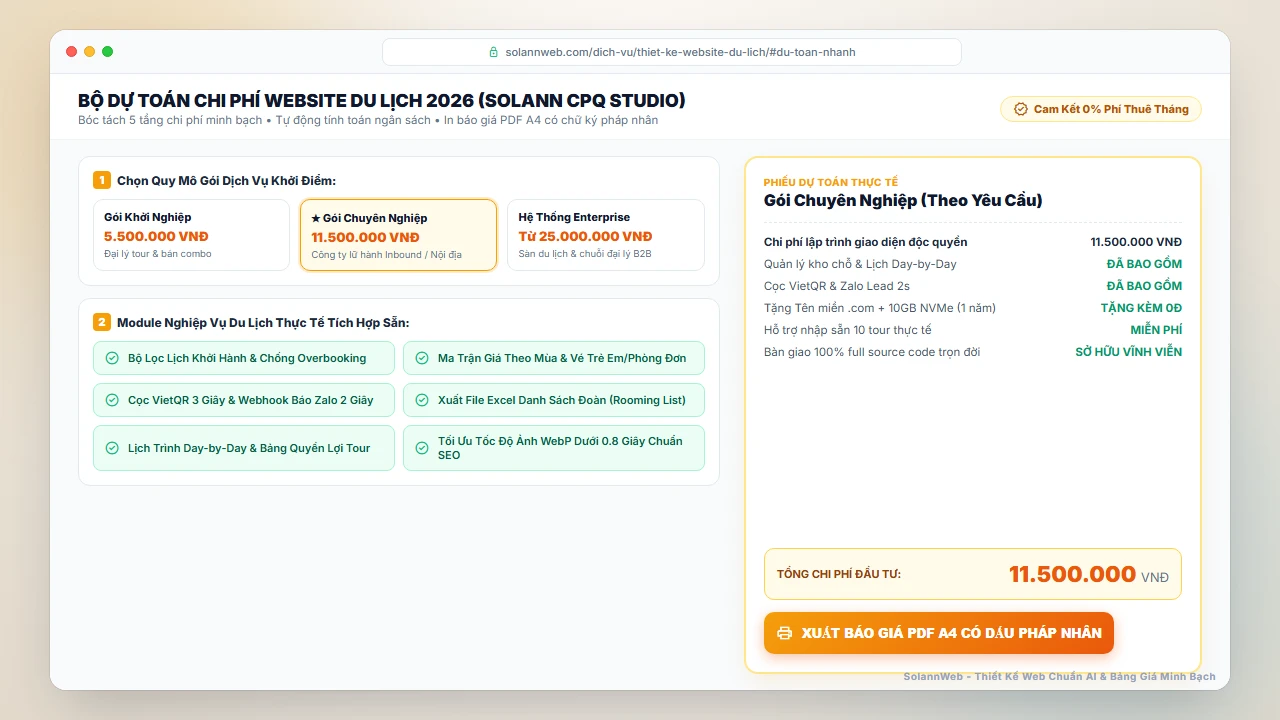Toggle Xuất File Excel Rooming List module
1280x720 pixels.
[554, 400]
